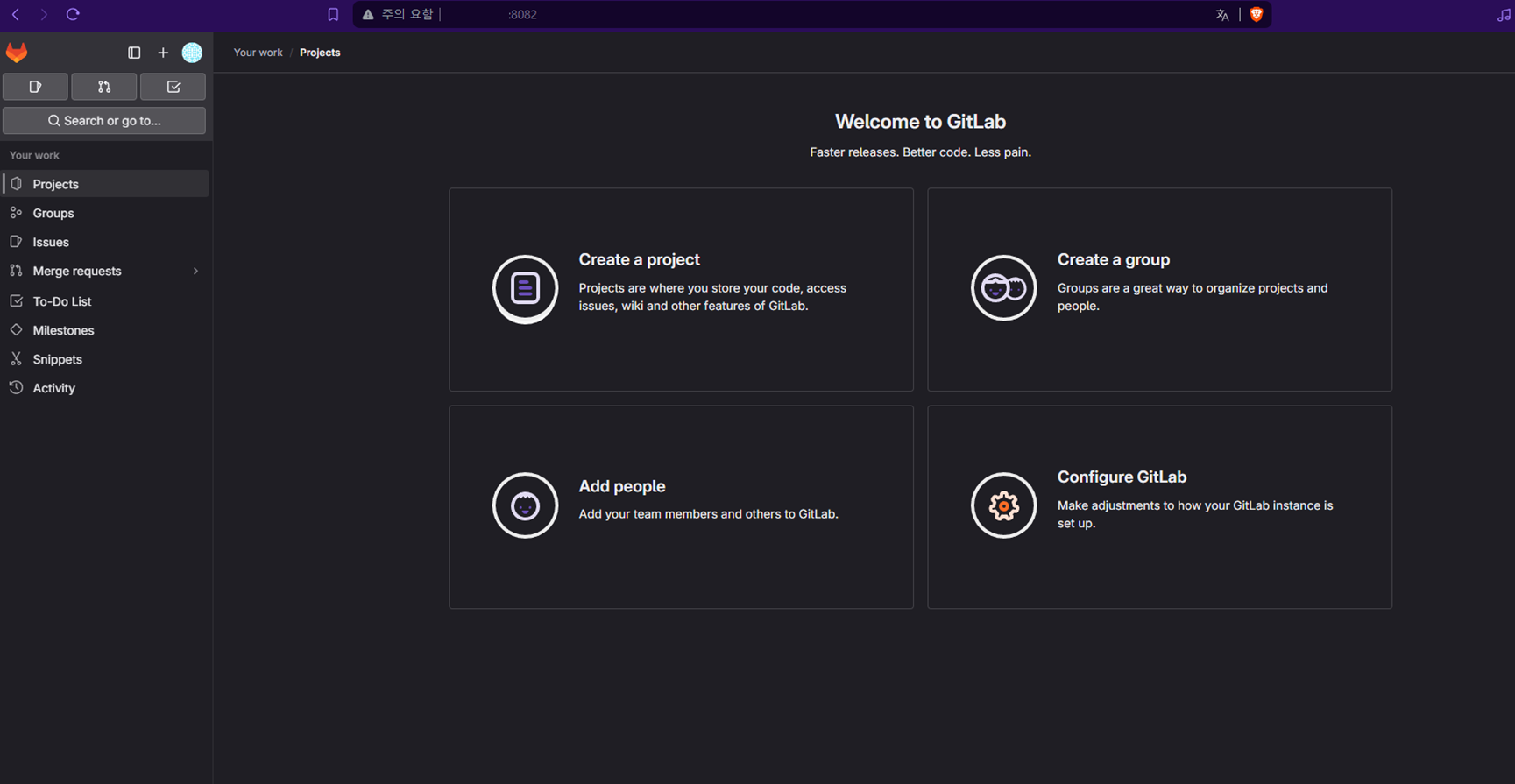1515x784 pixels.
Task: Click Your work breadcrumb link
Action: click(258, 53)
